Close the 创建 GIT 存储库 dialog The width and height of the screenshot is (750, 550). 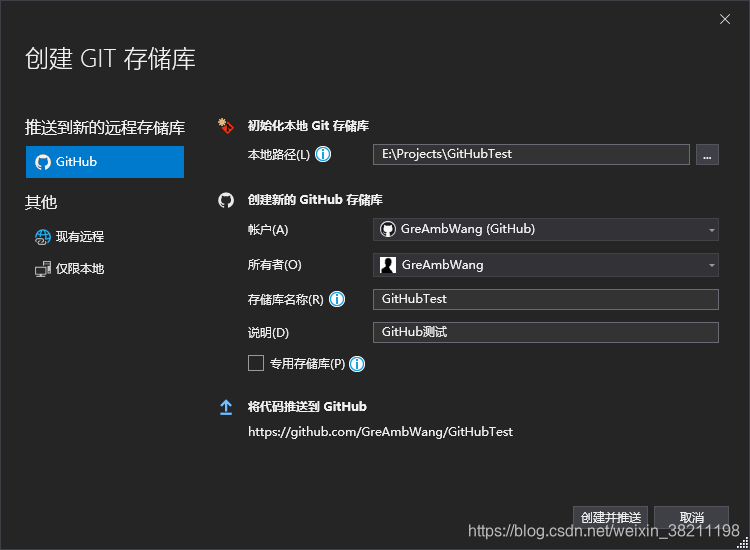[x=725, y=19]
